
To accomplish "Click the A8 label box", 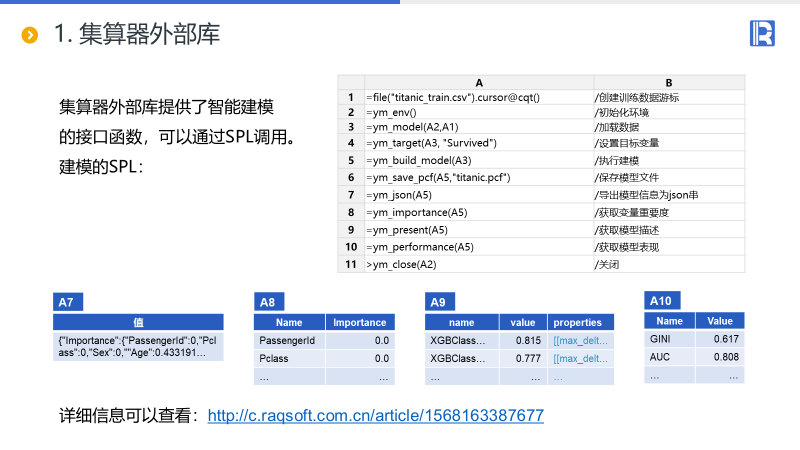I will (269, 302).
